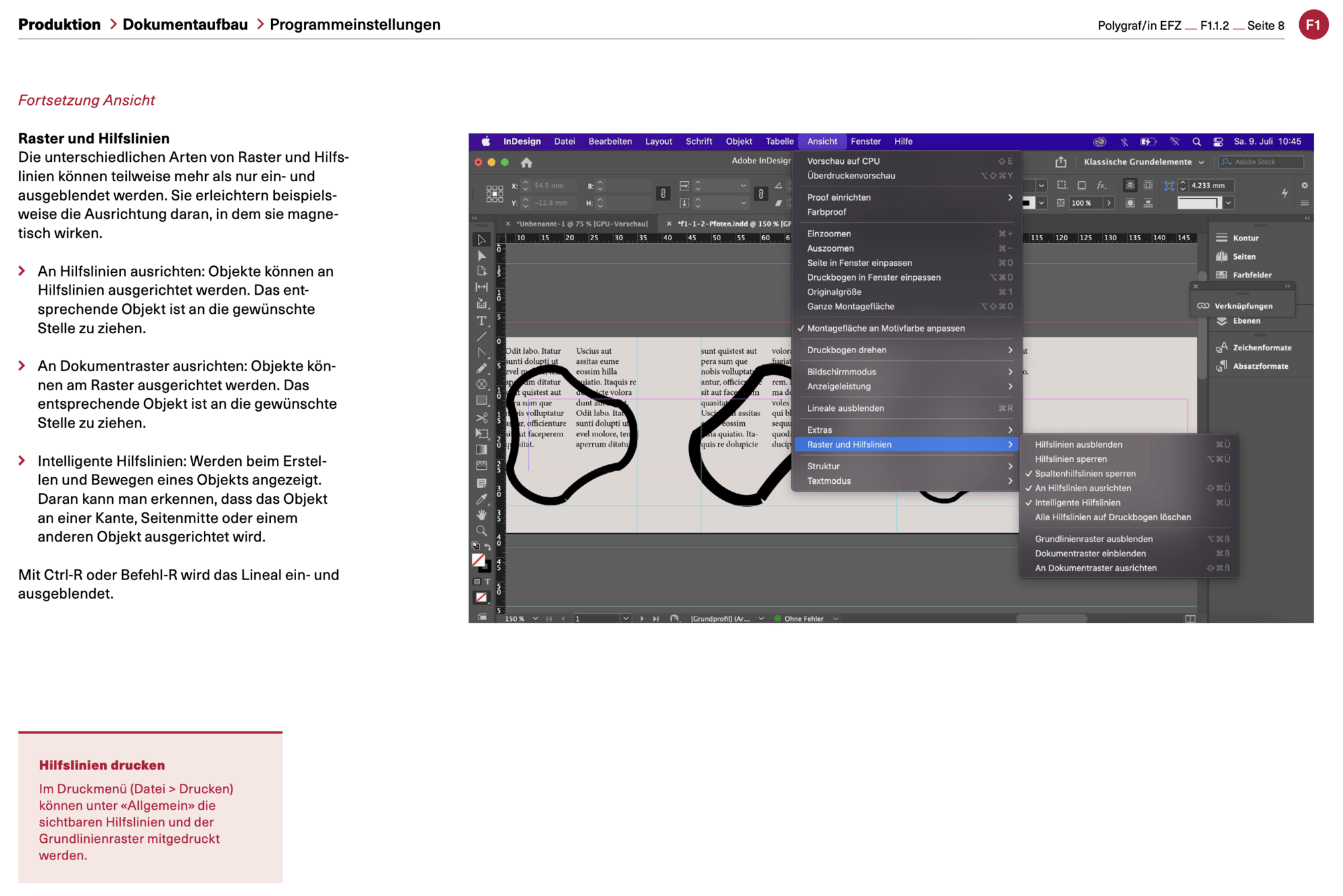Uncheck Intelligente Hilfslinien
The image size is (1343, 896).
[x=1077, y=503]
